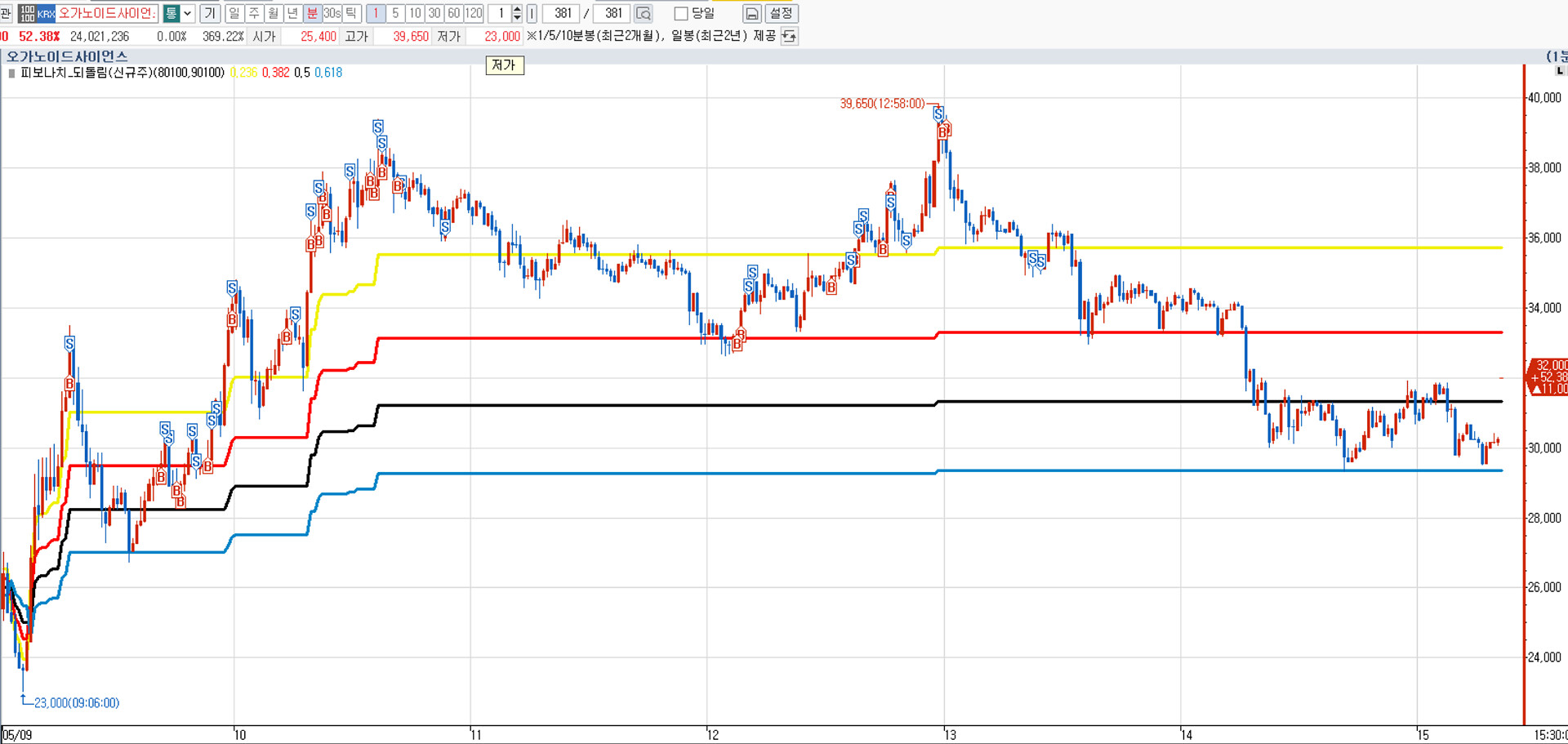Click the 13 date label on the time axis

(x=951, y=735)
